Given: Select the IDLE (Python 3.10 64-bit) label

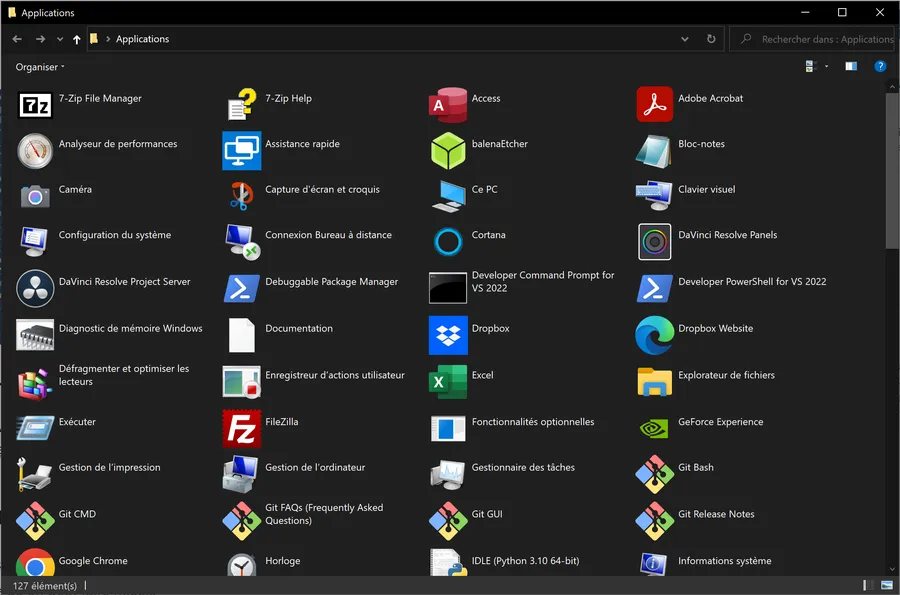Looking at the screenshot, I should tap(525, 561).
